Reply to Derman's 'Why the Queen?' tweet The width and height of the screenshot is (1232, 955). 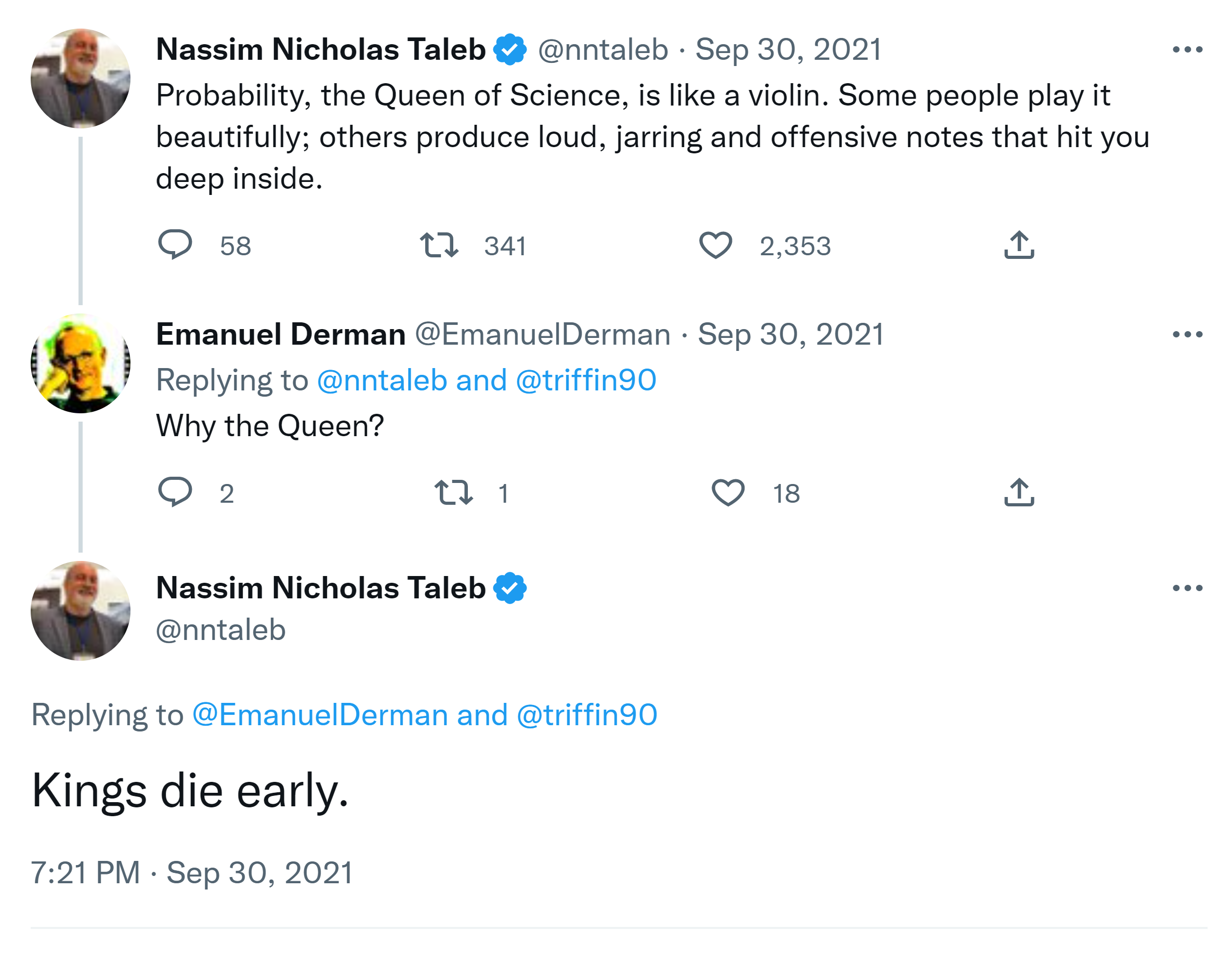click(x=175, y=492)
